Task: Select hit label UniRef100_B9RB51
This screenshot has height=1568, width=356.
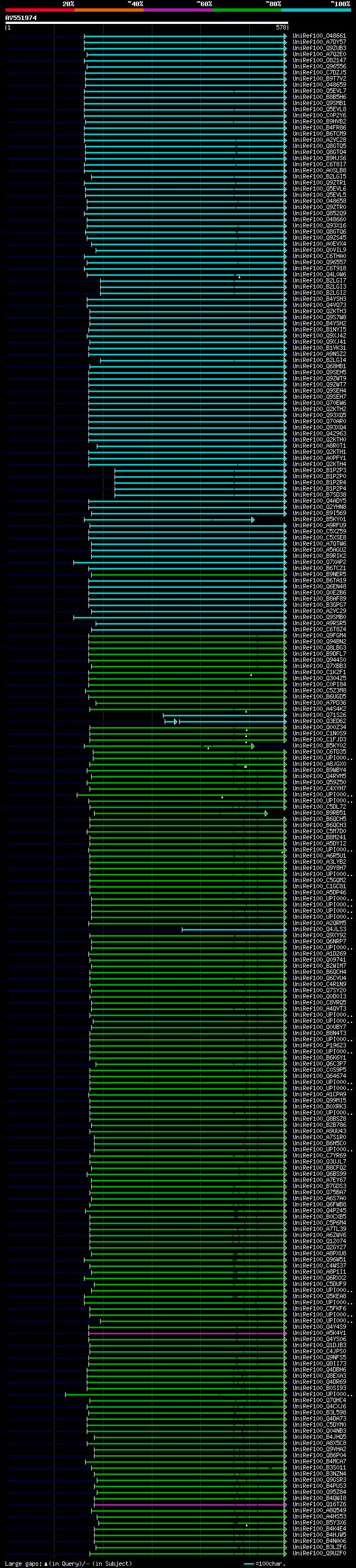Action: click(x=319, y=813)
